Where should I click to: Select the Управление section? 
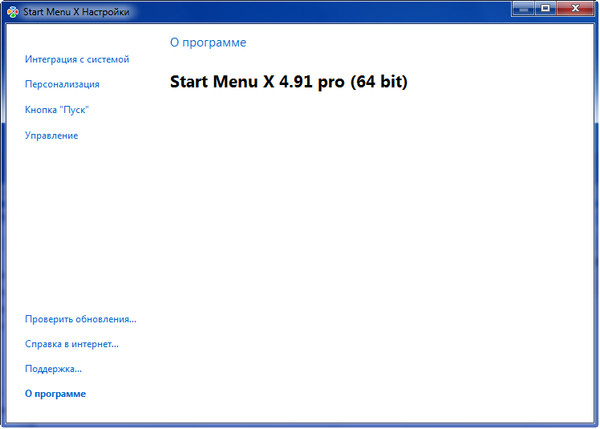(x=51, y=135)
